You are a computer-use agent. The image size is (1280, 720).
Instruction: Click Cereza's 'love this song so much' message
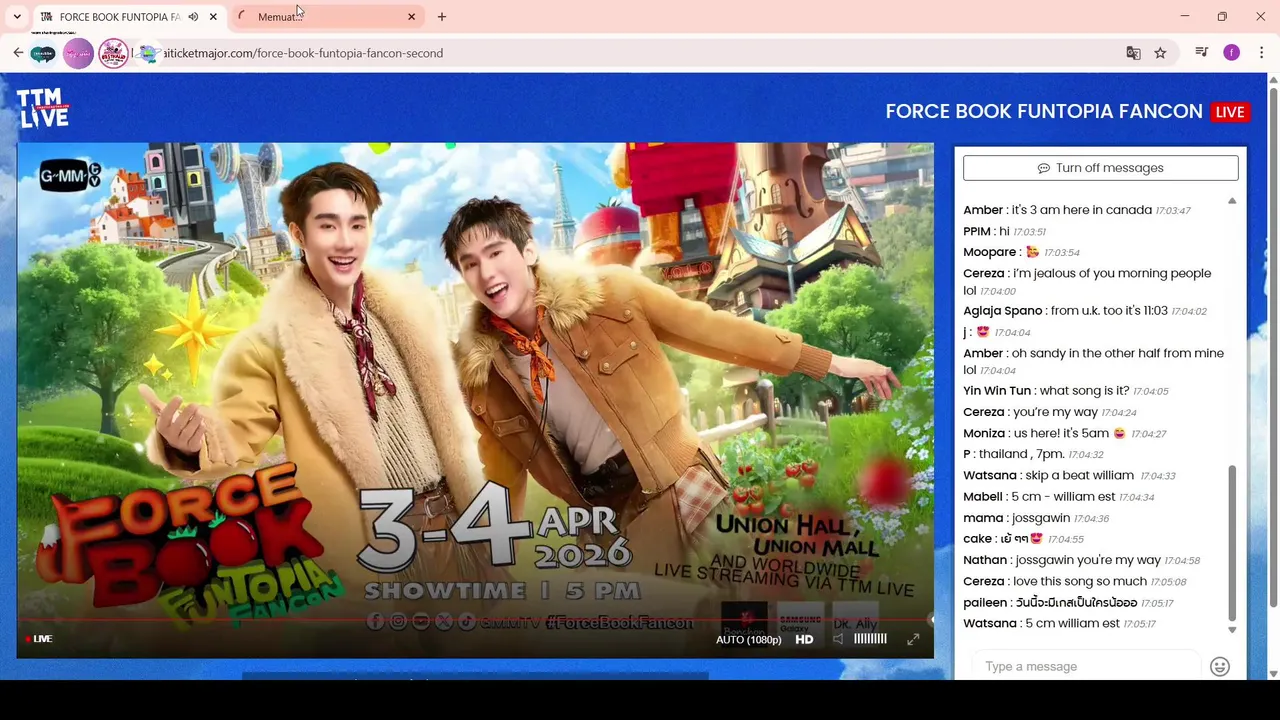pos(1075,581)
